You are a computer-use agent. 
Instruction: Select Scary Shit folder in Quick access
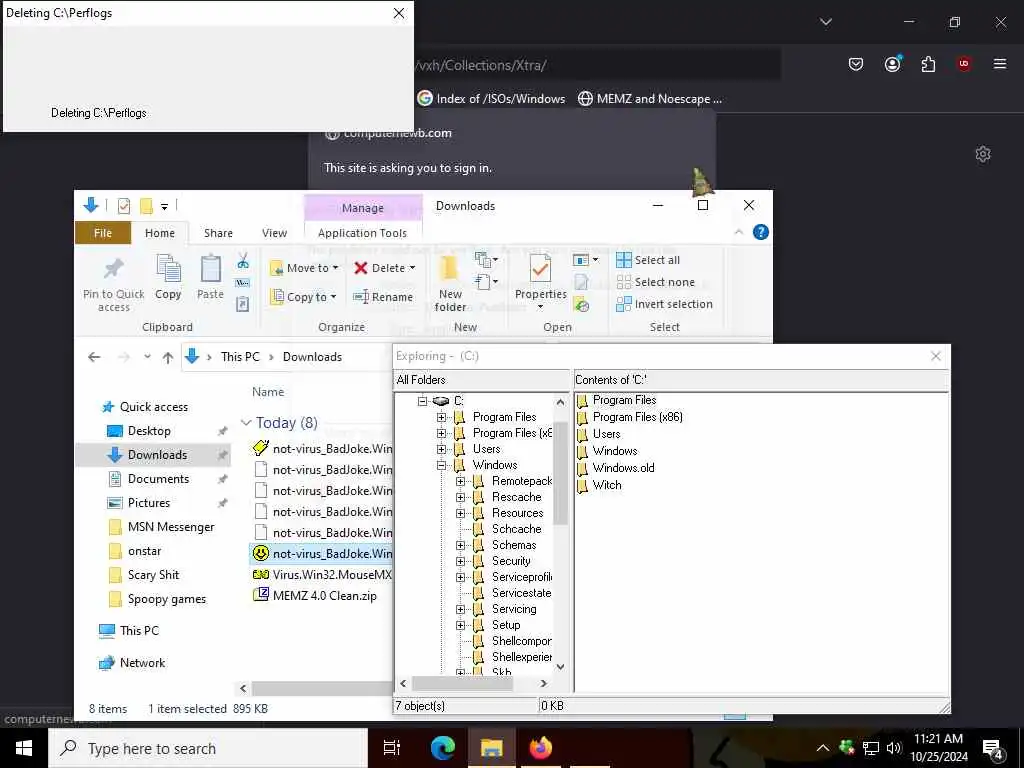click(x=153, y=575)
